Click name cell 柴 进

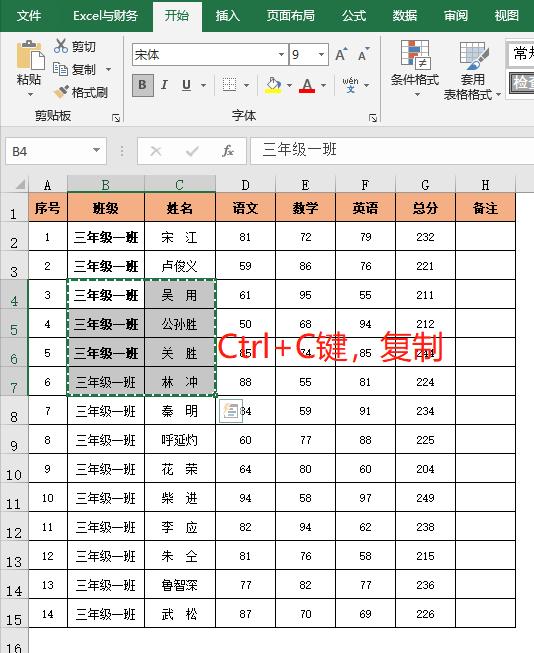click(180, 498)
